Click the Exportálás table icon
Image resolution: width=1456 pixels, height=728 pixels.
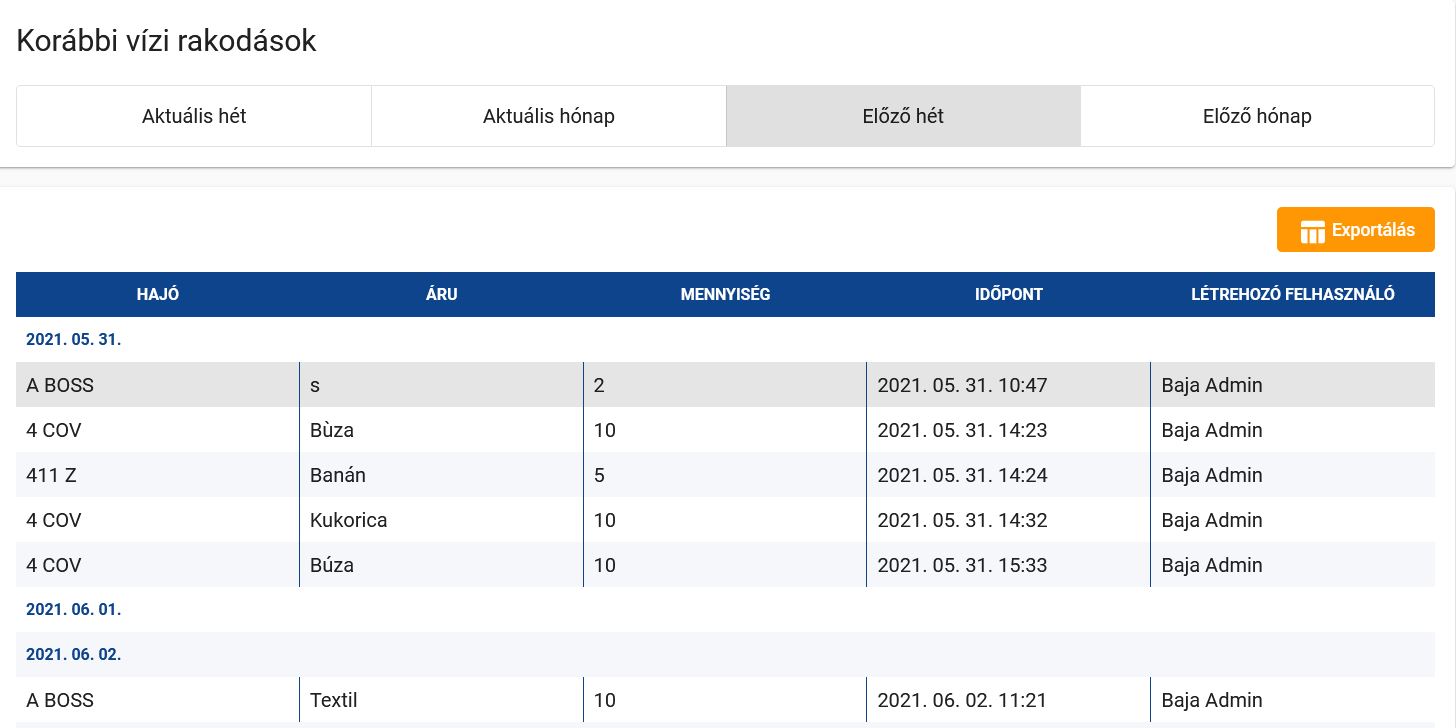coord(1312,231)
